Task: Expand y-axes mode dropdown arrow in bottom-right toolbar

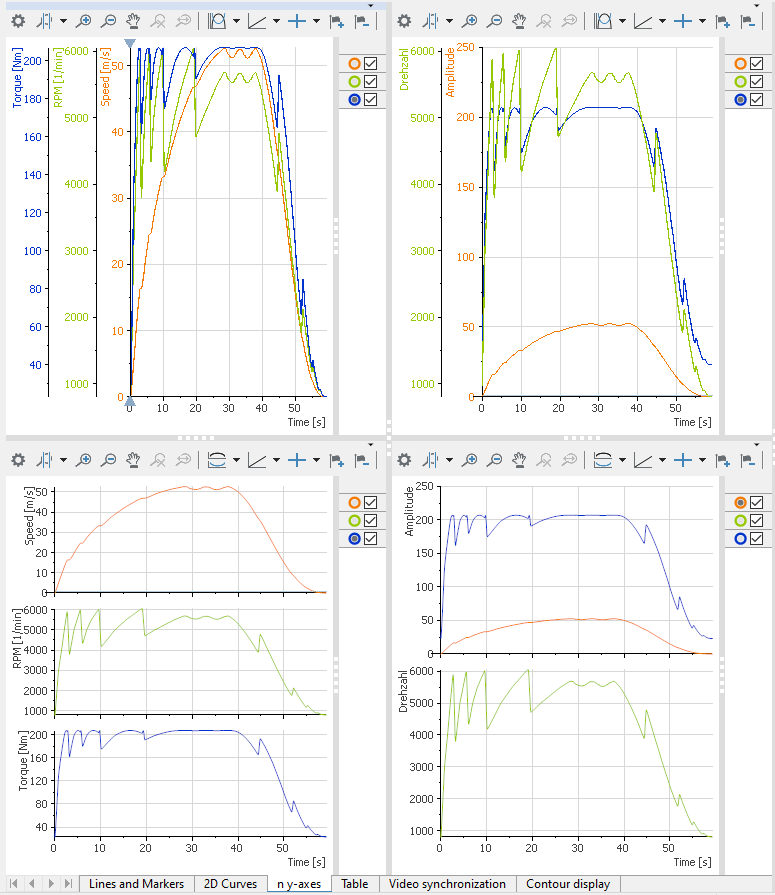Action: pyautogui.click(x=623, y=460)
